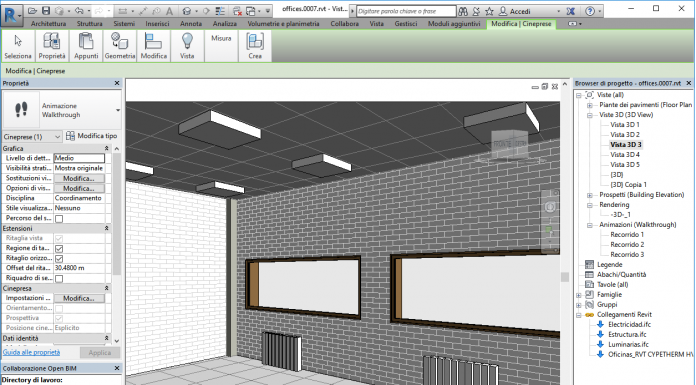This screenshot has height=385, width=696.
Task: Open the Crea ribbon panel
Action: pos(255,46)
